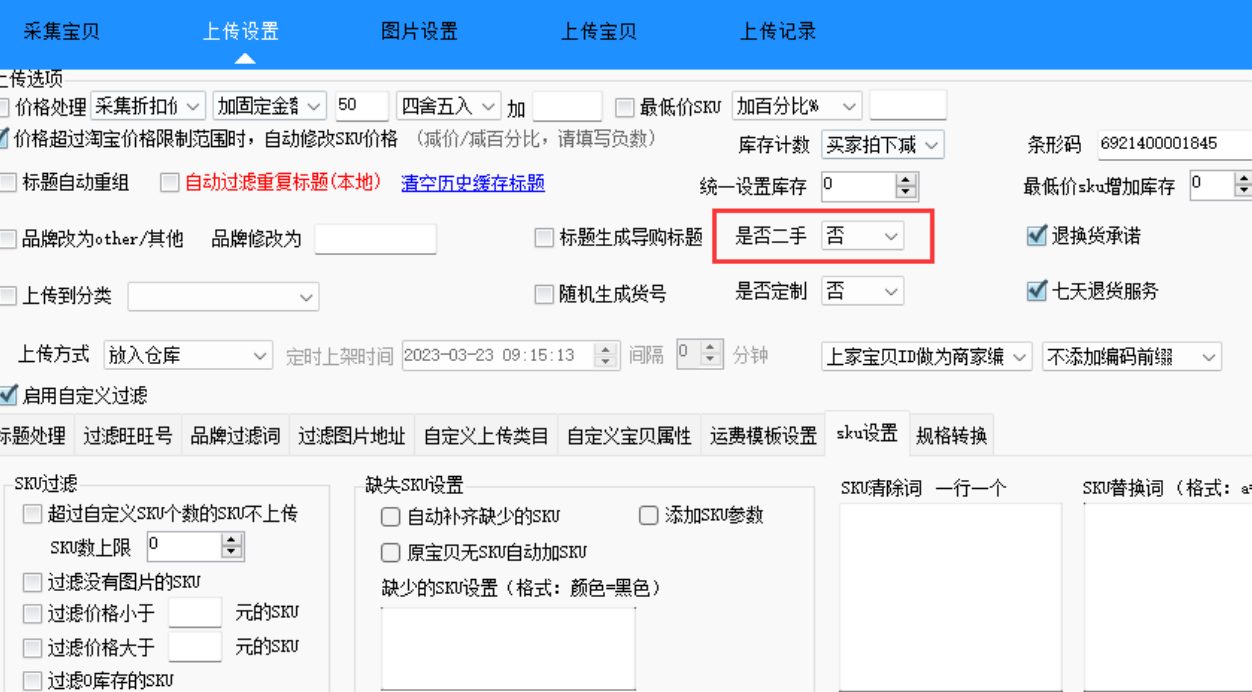Toggle the 价格处理 checkbox

pyautogui.click(x=4, y=107)
